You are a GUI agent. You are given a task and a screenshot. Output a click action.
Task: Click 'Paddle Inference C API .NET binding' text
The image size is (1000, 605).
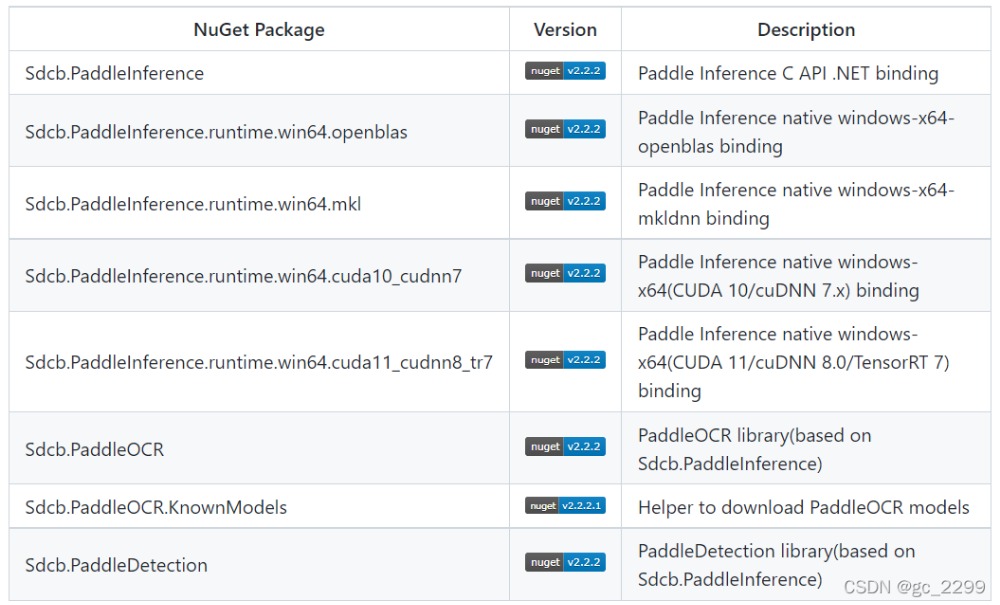point(788,73)
